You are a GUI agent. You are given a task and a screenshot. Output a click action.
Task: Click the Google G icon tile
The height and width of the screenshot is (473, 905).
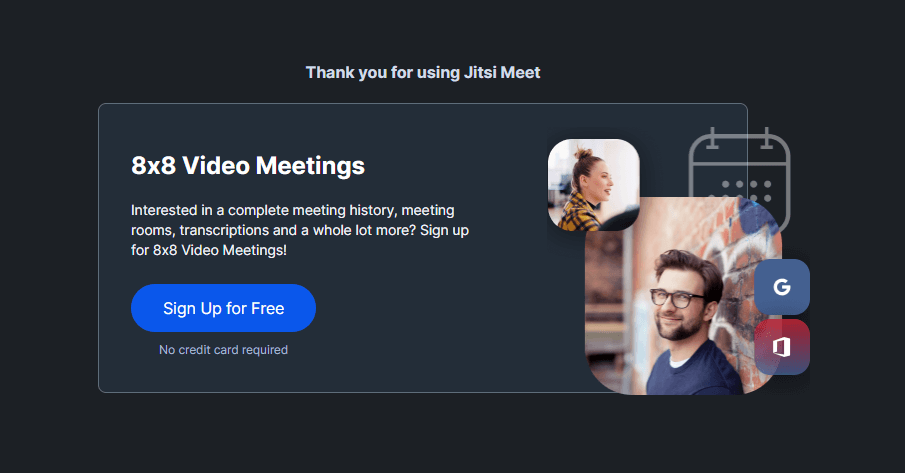click(782, 287)
